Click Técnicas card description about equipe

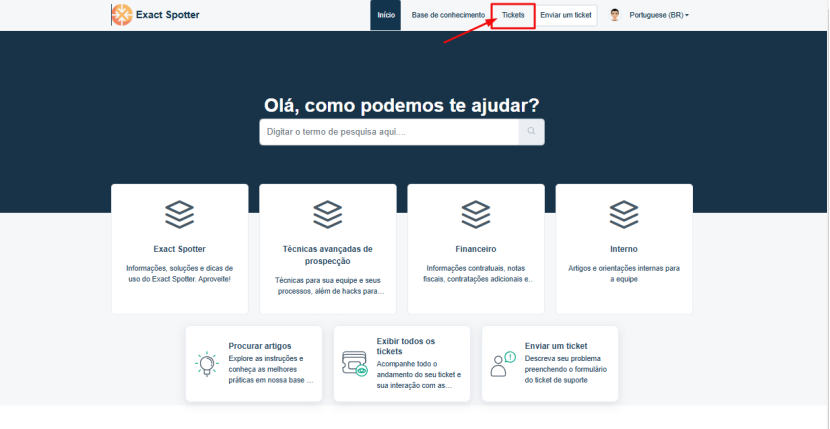pyautogui.click(x=328, y=286)
